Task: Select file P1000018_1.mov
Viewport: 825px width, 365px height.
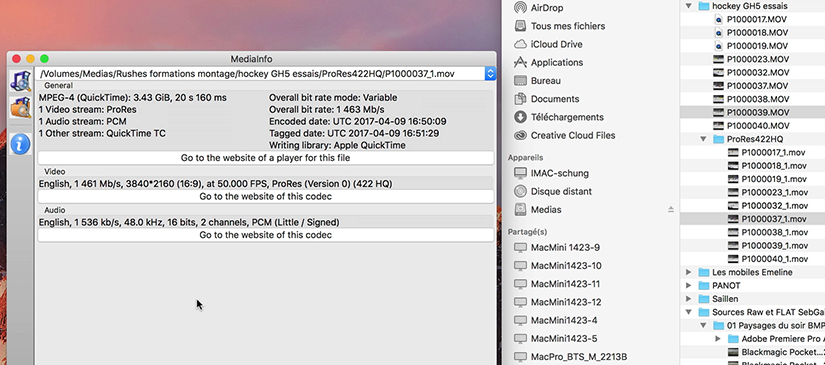Action: point(774,166)
